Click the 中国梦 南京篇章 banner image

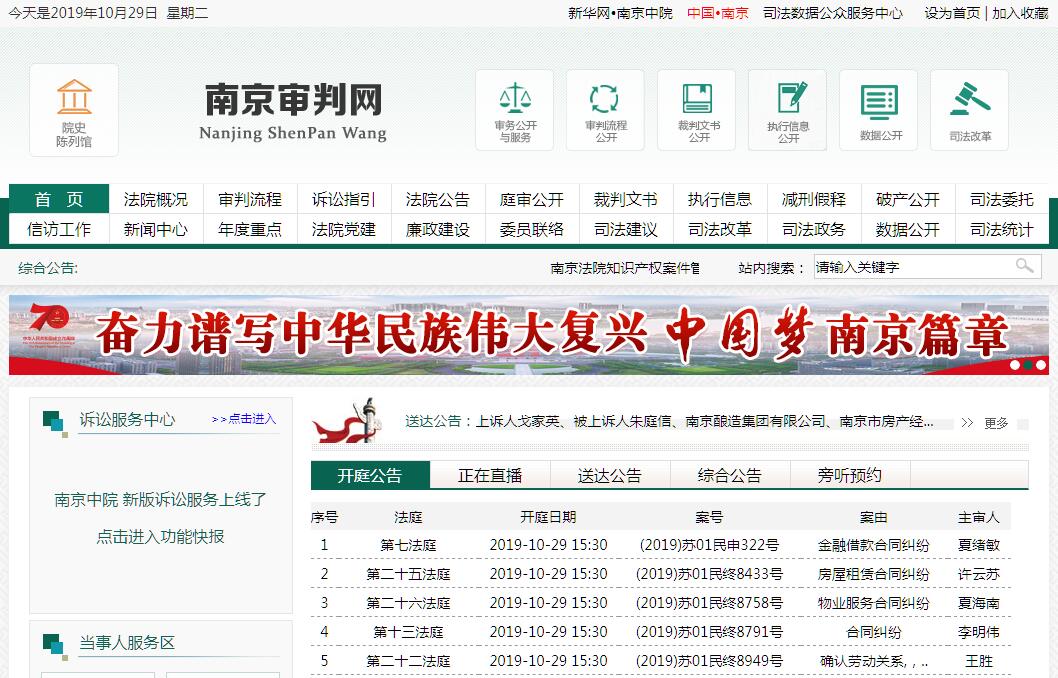pos(529,335)
